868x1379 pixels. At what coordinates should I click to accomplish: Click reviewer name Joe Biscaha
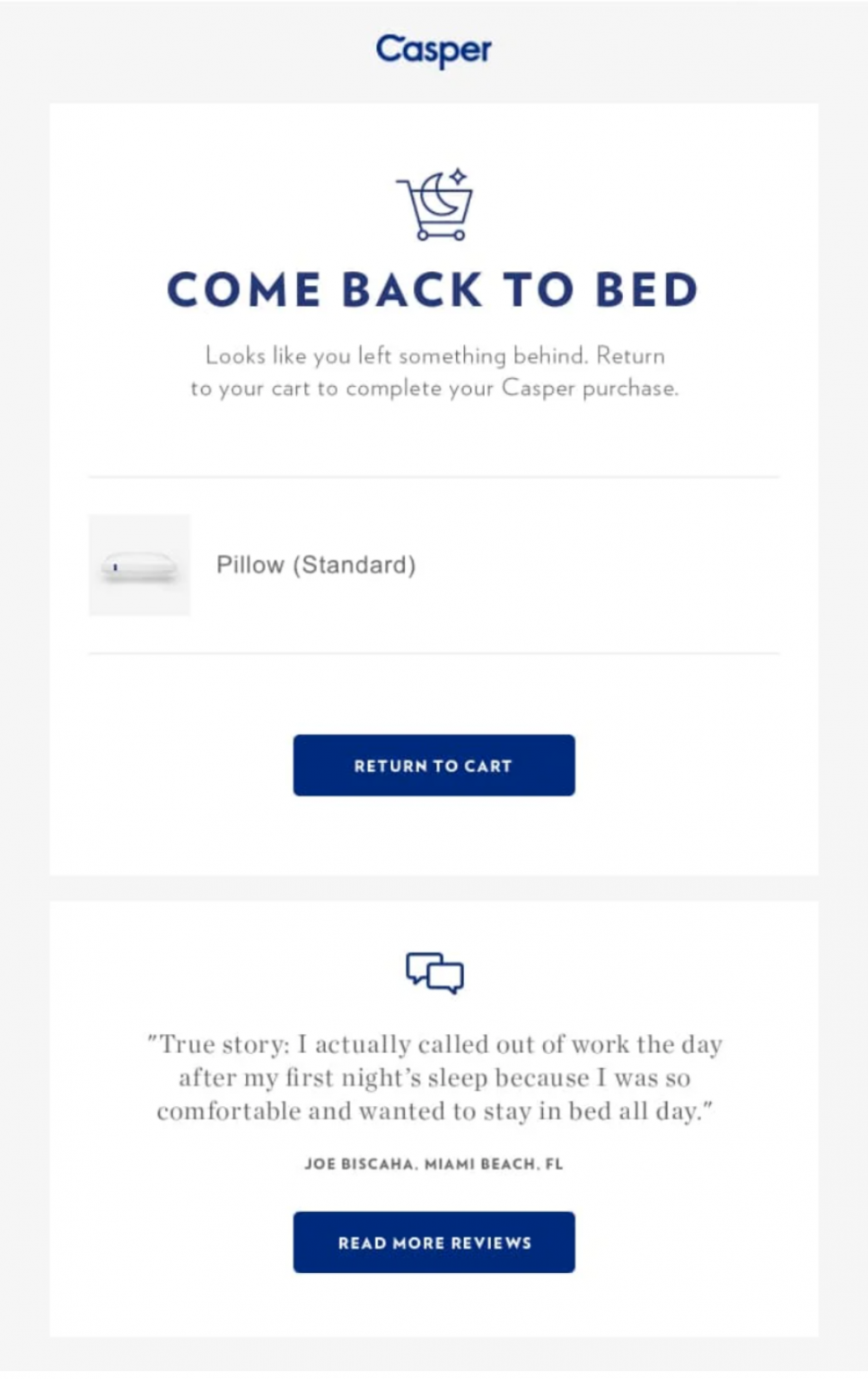(x=360, y=1164)
